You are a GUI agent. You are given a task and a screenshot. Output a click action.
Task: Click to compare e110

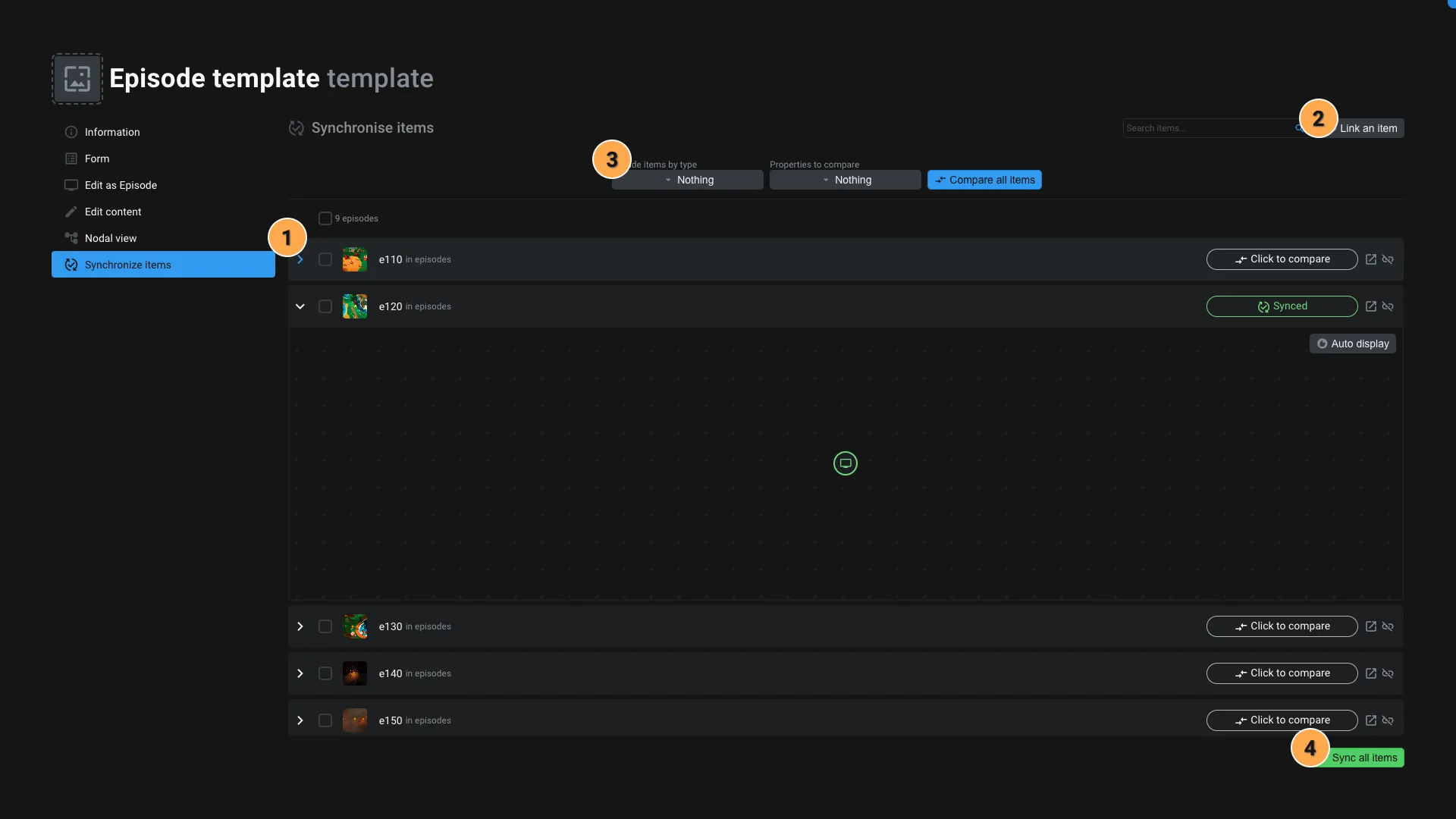(x=1282, y=259)
